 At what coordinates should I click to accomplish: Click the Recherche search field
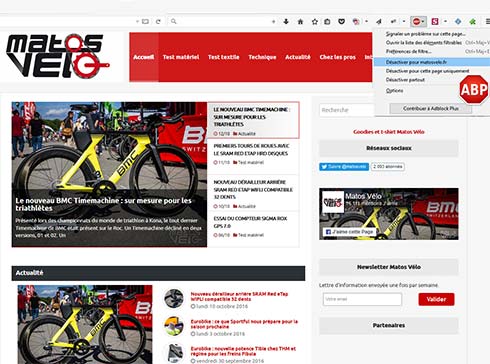pos(347,110)
